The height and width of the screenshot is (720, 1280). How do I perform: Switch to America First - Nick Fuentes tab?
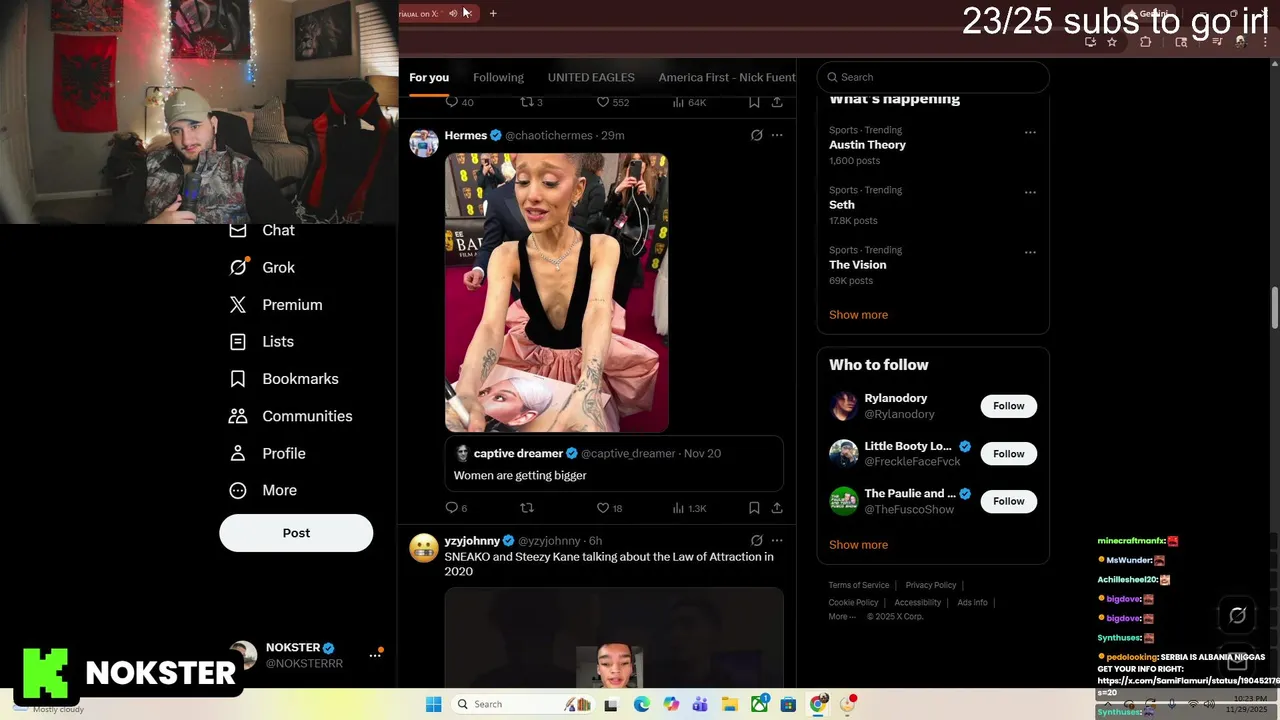point(727,77)
